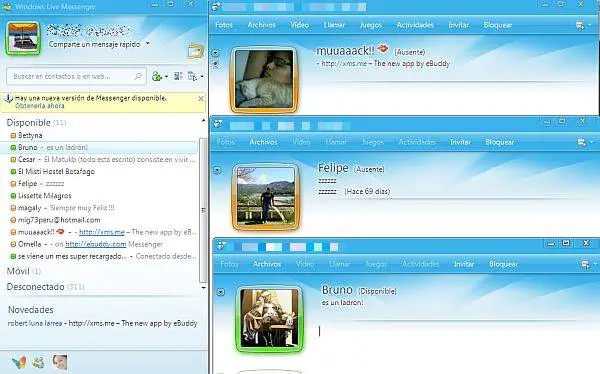
Task: Click the MSN butterfly icon at the bottom
Action: [x=19, y=362]
